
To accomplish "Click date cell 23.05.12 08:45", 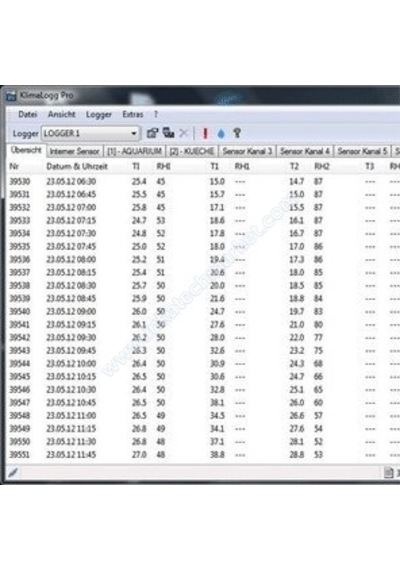I will pos(71,298).
